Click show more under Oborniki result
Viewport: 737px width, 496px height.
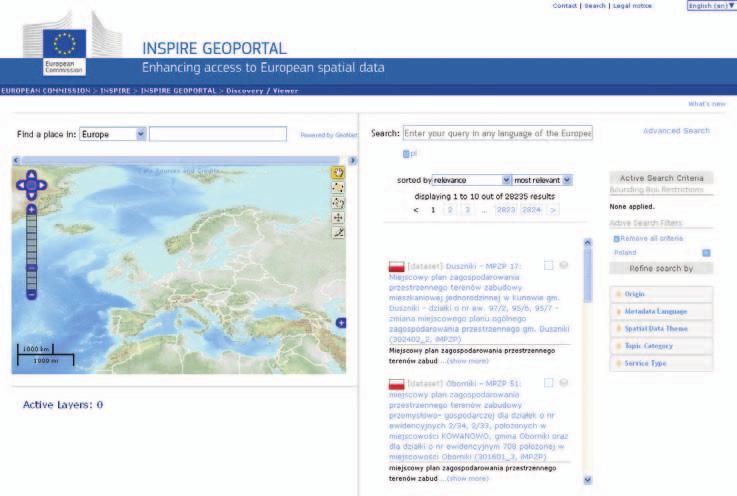point(467,479)
